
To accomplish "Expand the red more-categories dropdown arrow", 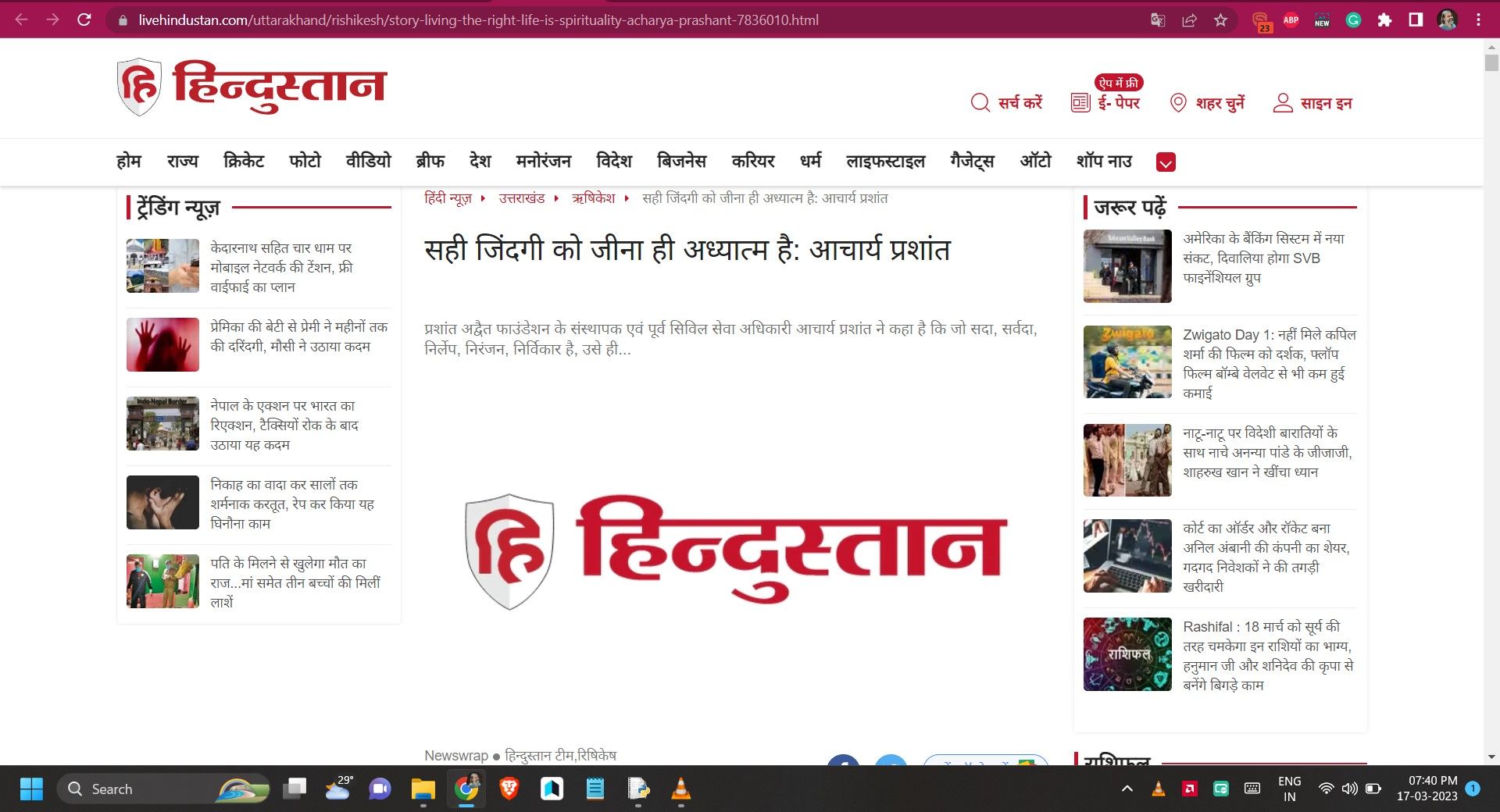I will (x=1166, y=162).
